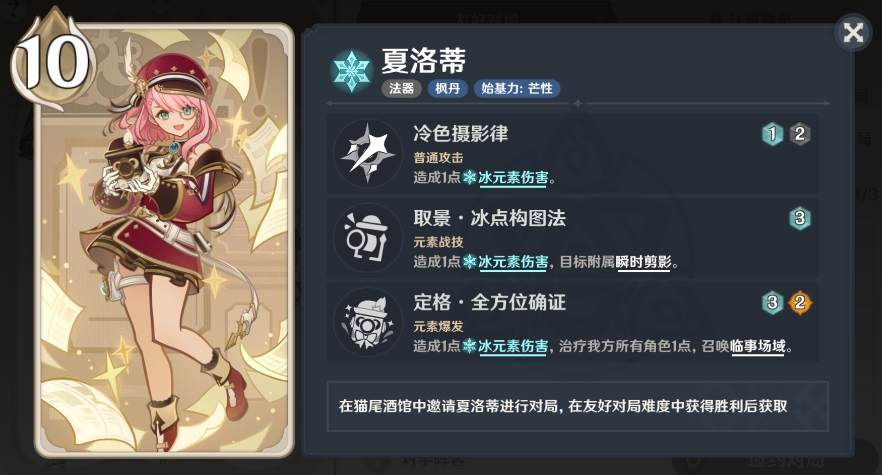The image size is (882, 475).
Task: Select the 始基力: 芒性 tag
Action: click(517, 88)
